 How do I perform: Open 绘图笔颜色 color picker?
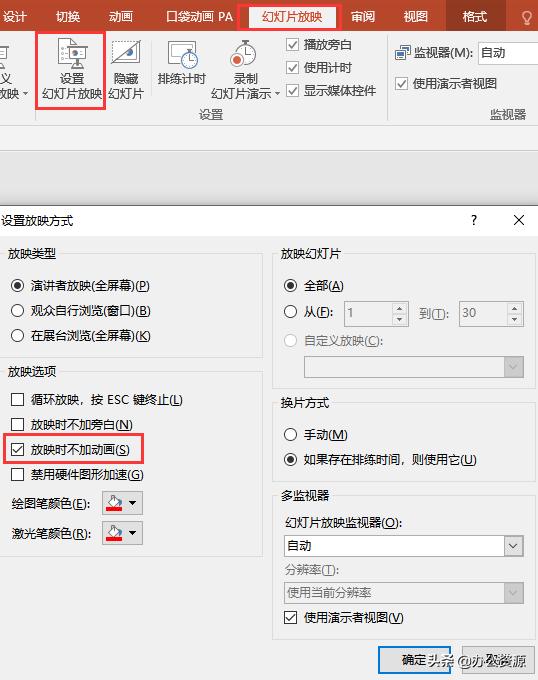click(x=122, y=503)
